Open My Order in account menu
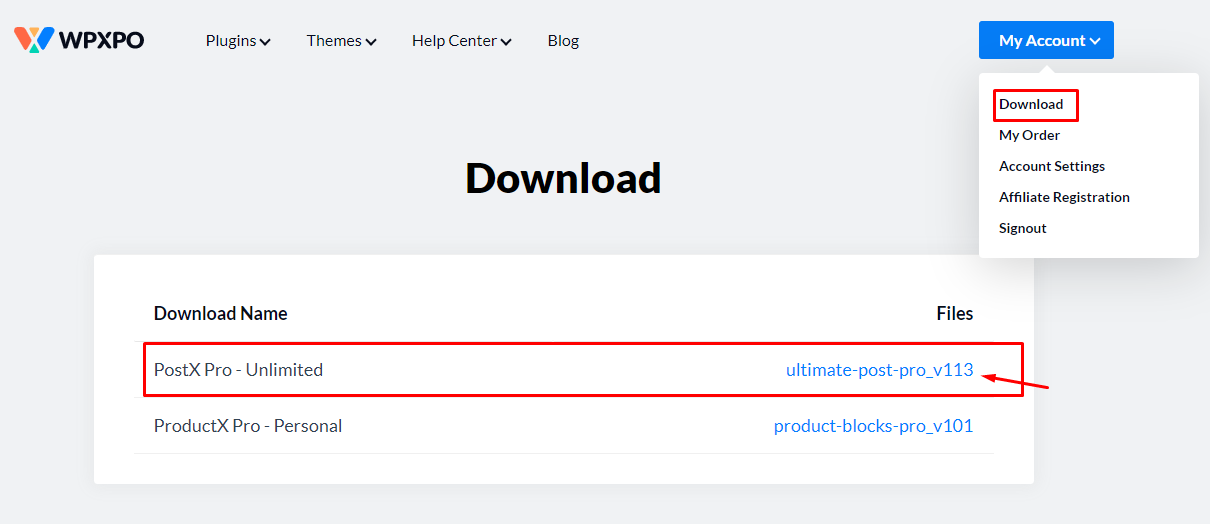Screen dimensions: 1210x524 [x=1029, y=135]
